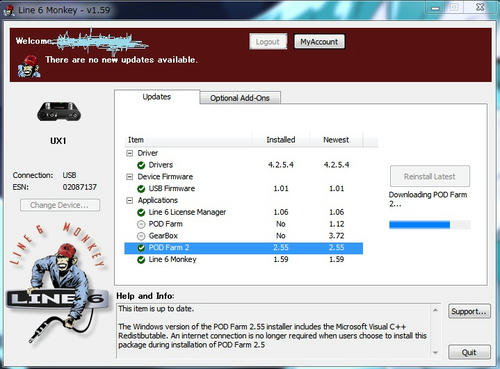Click the Applications group label
Viewport: 500px width, 369px height.
pos(158,200)
